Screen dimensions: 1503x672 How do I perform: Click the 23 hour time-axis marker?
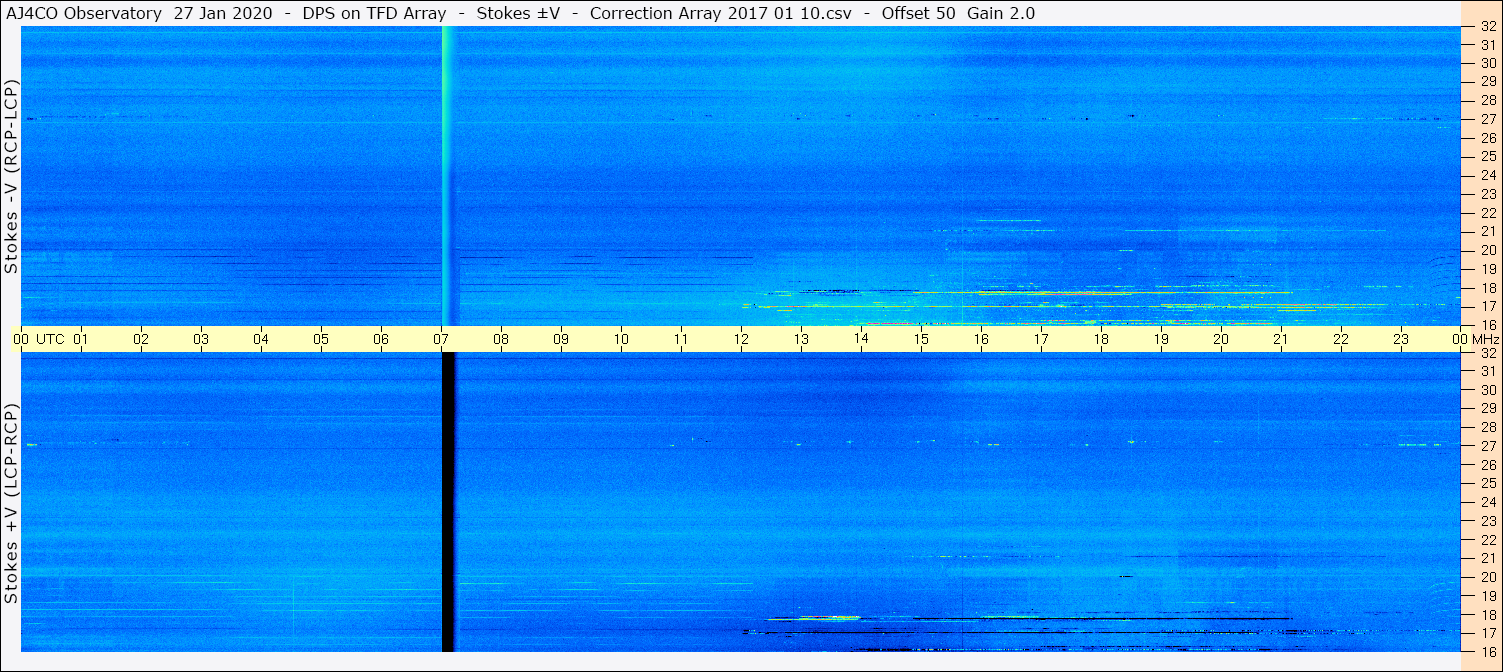(1401, 339)
